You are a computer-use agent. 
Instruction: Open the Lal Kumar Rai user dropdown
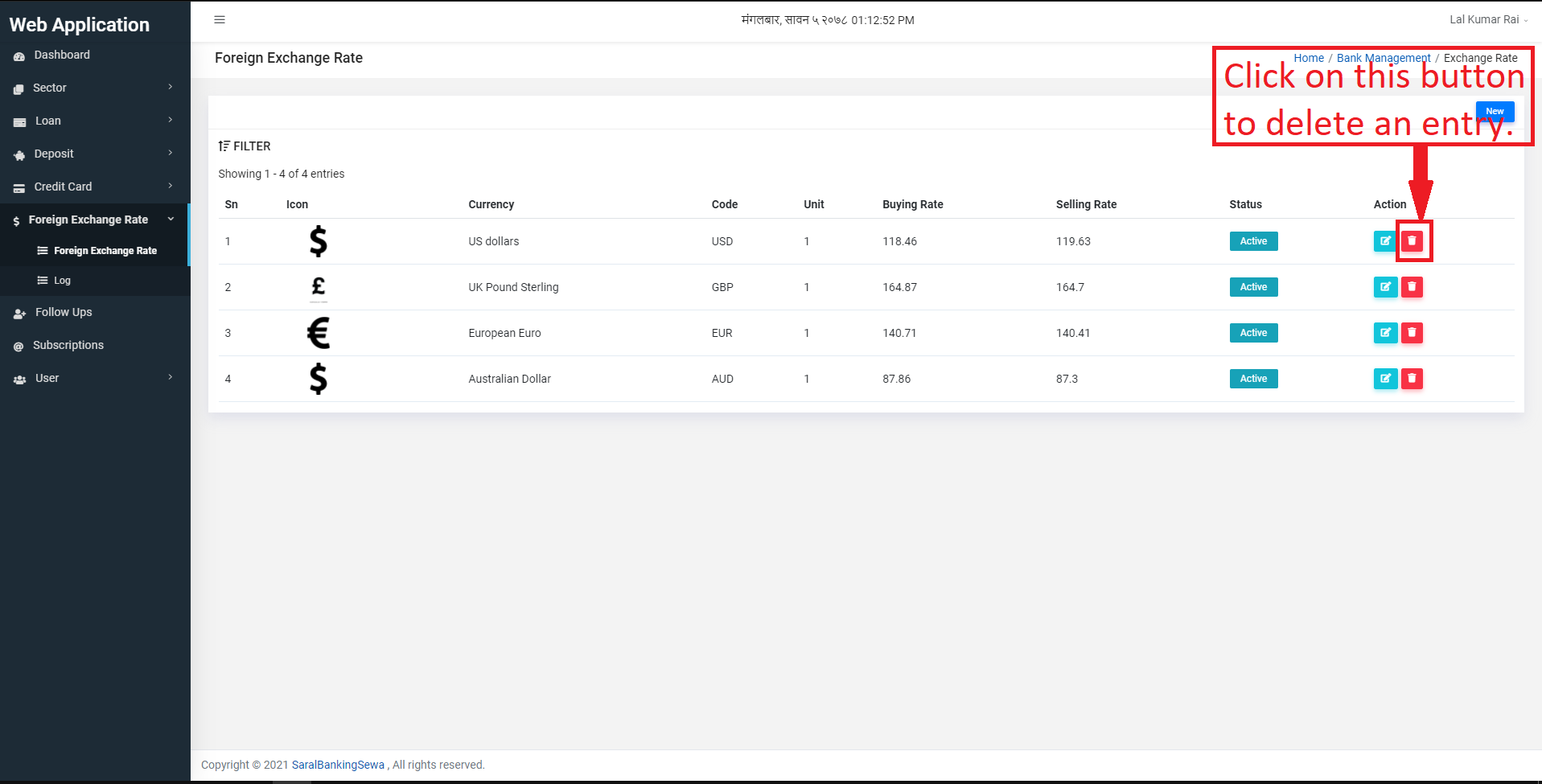(x=1488, y=20)
